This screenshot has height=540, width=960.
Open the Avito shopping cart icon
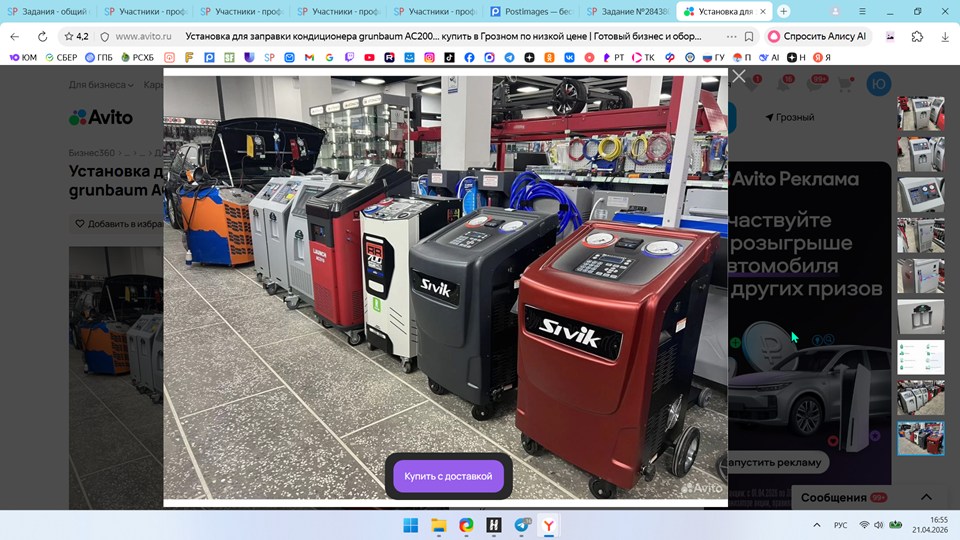coord(846,85)
